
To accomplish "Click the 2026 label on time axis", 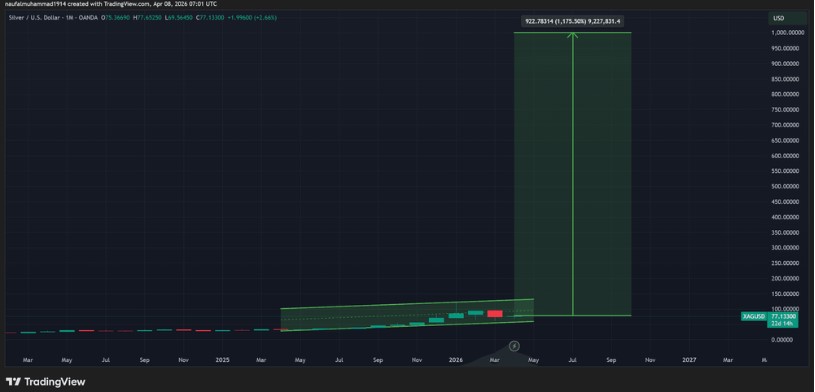I will click(x=455, y=360).
